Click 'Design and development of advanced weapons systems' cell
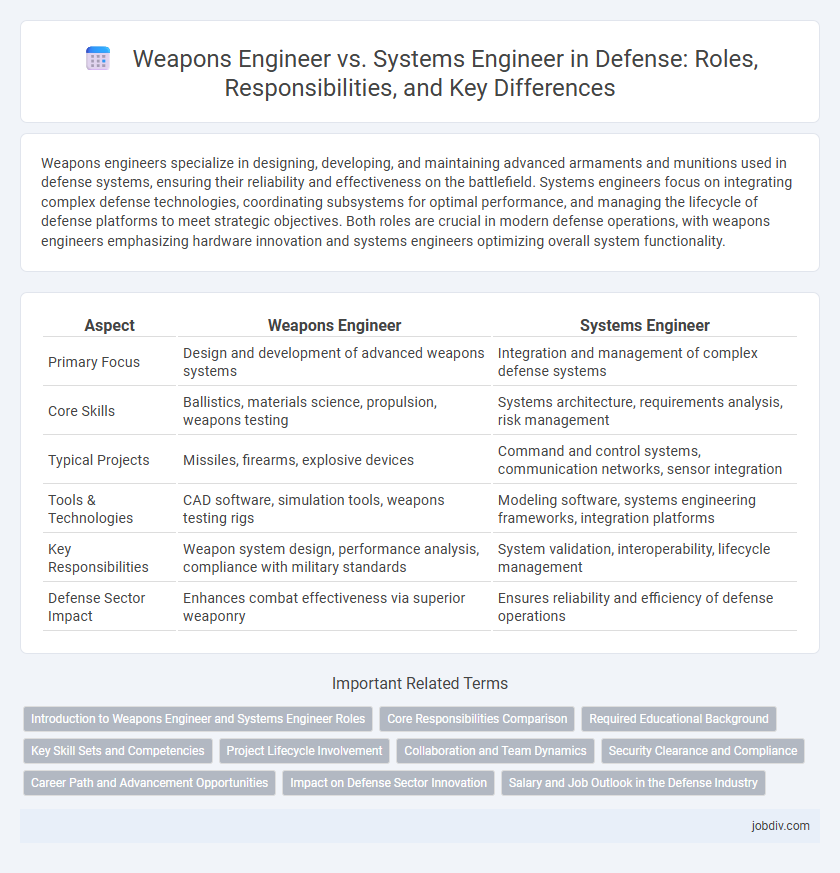Screen dimensions: 840x873 [334, 362]
